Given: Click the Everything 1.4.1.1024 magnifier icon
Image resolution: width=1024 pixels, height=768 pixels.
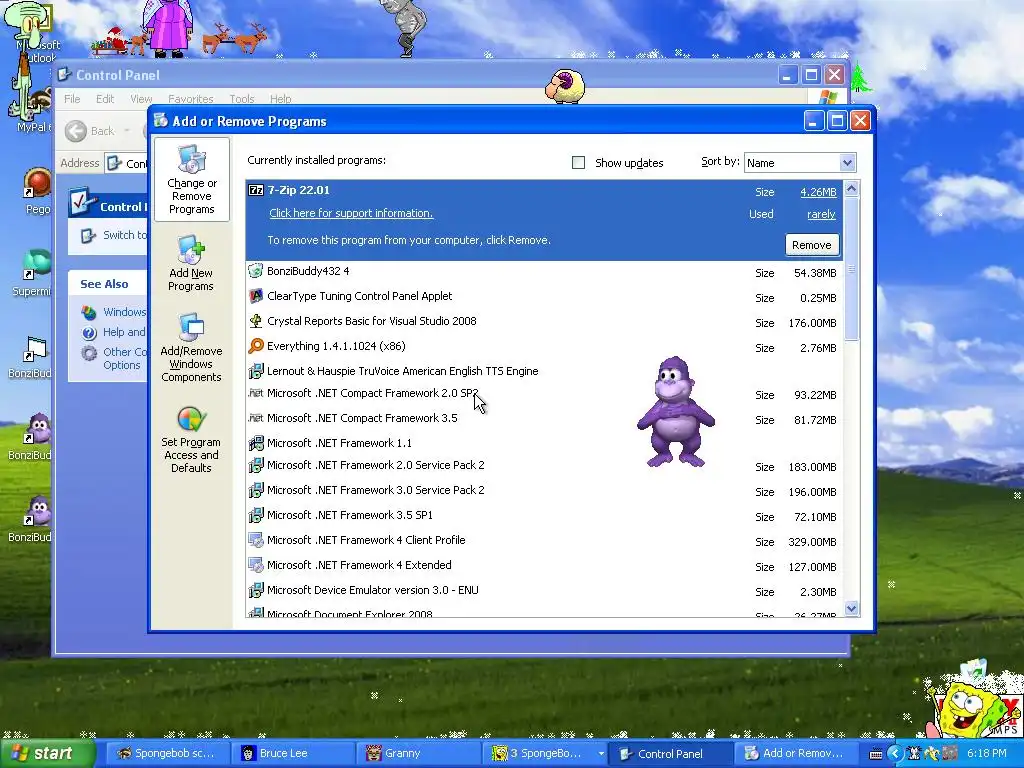Looking at the screenshot, I should coord(256,346).
